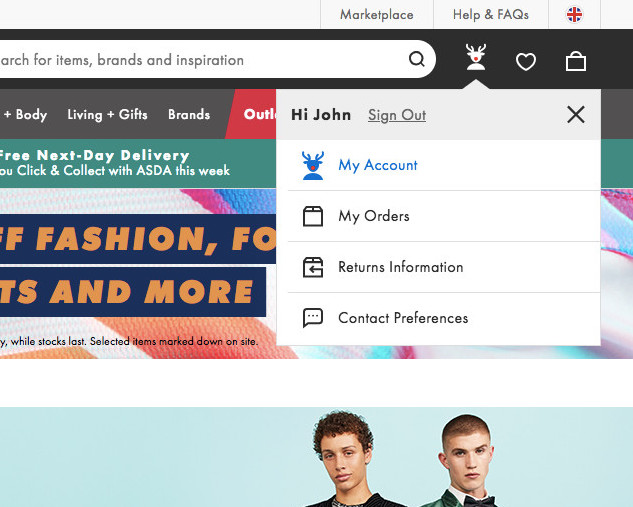Screen dimensions: 633x507
Task: Open the Brands navigation tab
Action: pos(189,115)
